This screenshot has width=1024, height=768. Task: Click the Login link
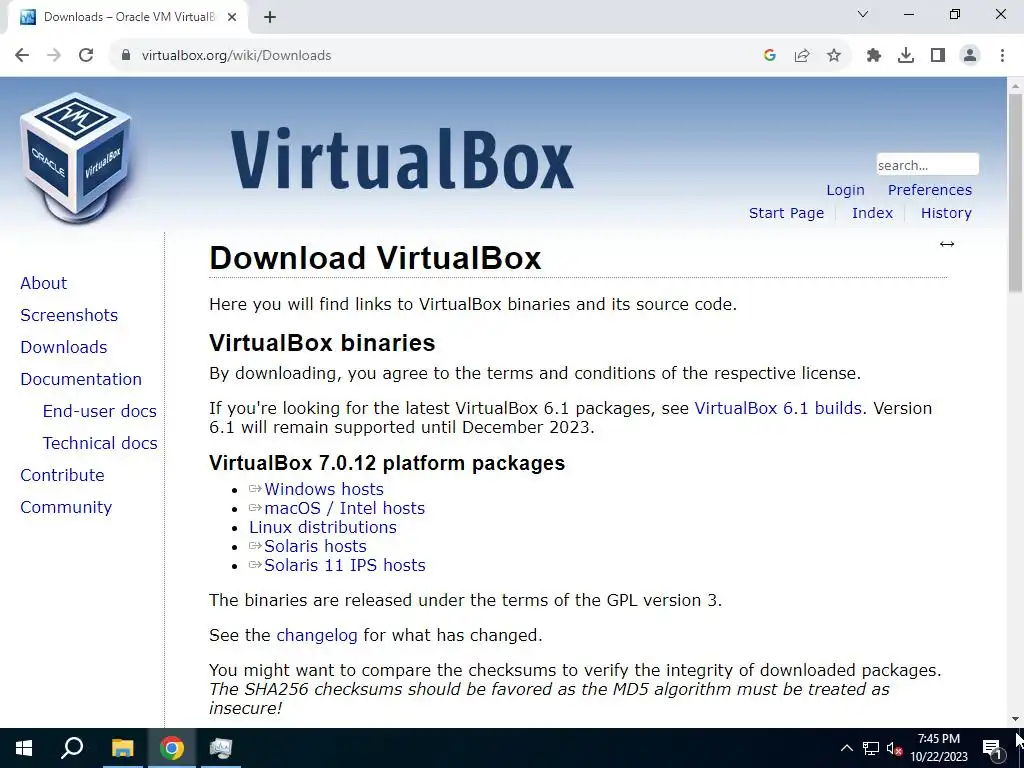tap(845, 190)
